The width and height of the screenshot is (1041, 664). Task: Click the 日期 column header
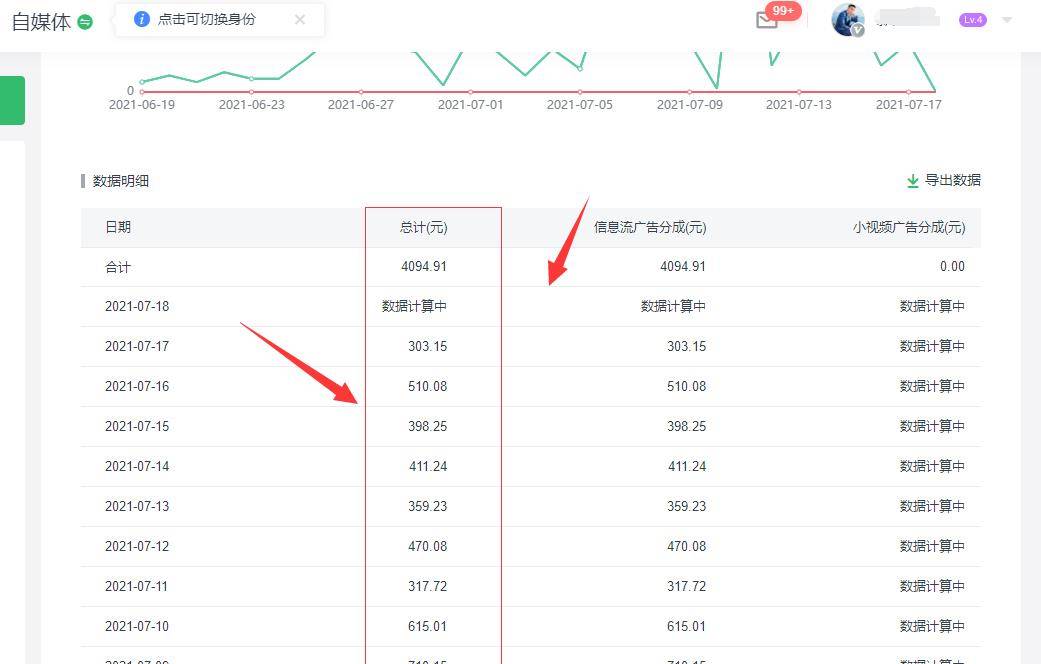(x=118, y=227)
